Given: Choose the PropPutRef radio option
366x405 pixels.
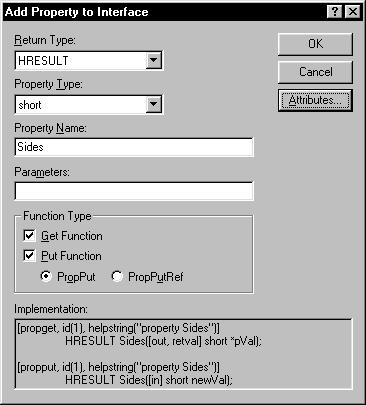Looking at the screenshot, I should click(117, 276).
